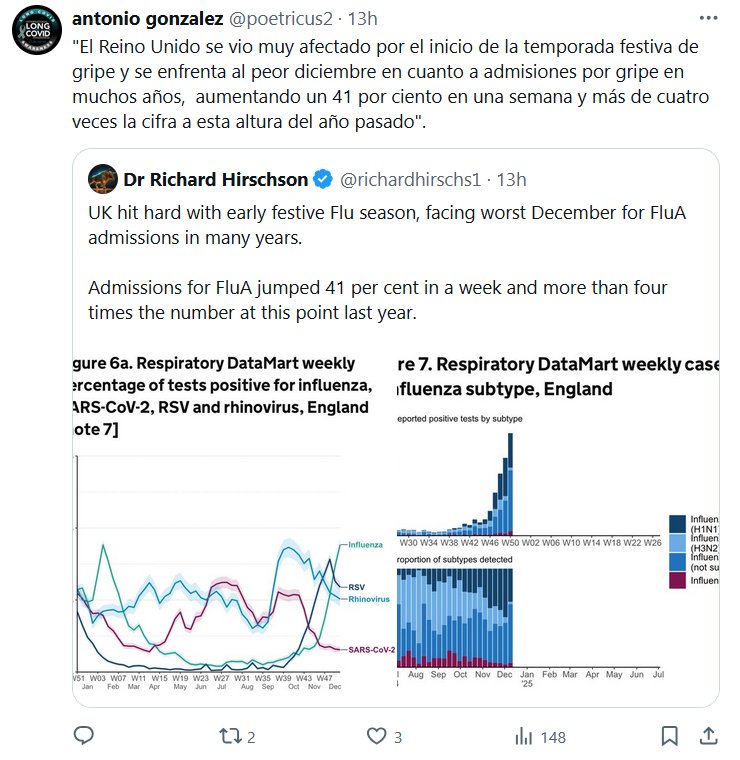The height and width of the screenshot is (760, 740).
Task: Bookmark this tweet
Action: pos(669,737)
